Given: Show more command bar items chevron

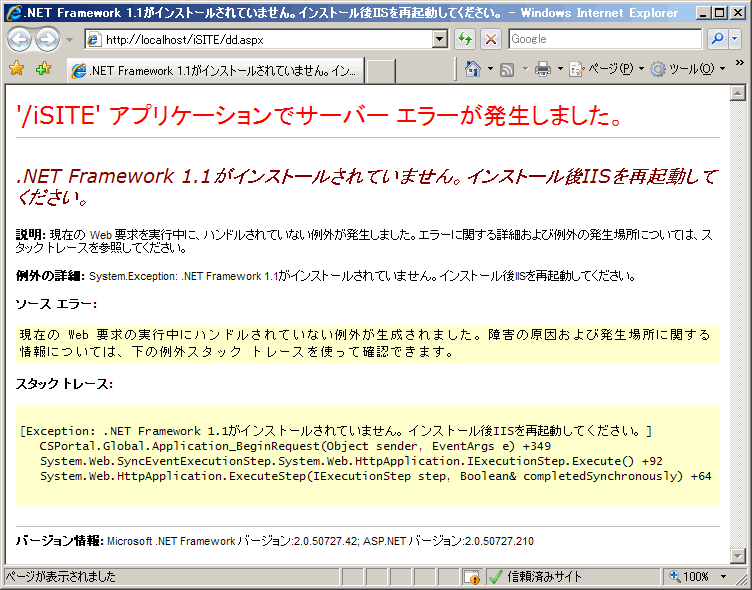Looking at the screenshot, I should coord(740,63).
